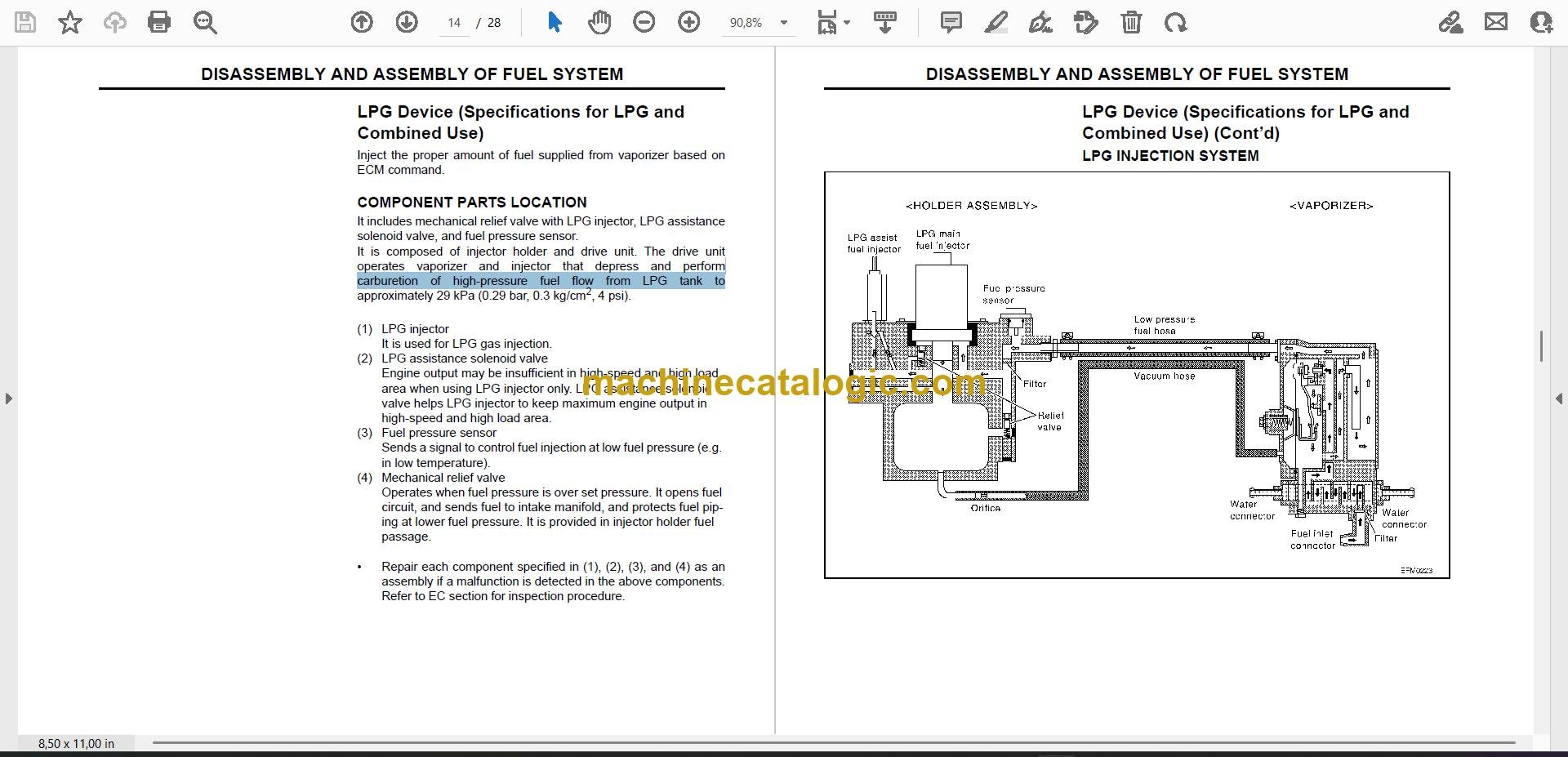Screen dimensions: 1568x757
Task: Click the 'Fuel inlet connector' diagram label
Action: pos(1312,539)
